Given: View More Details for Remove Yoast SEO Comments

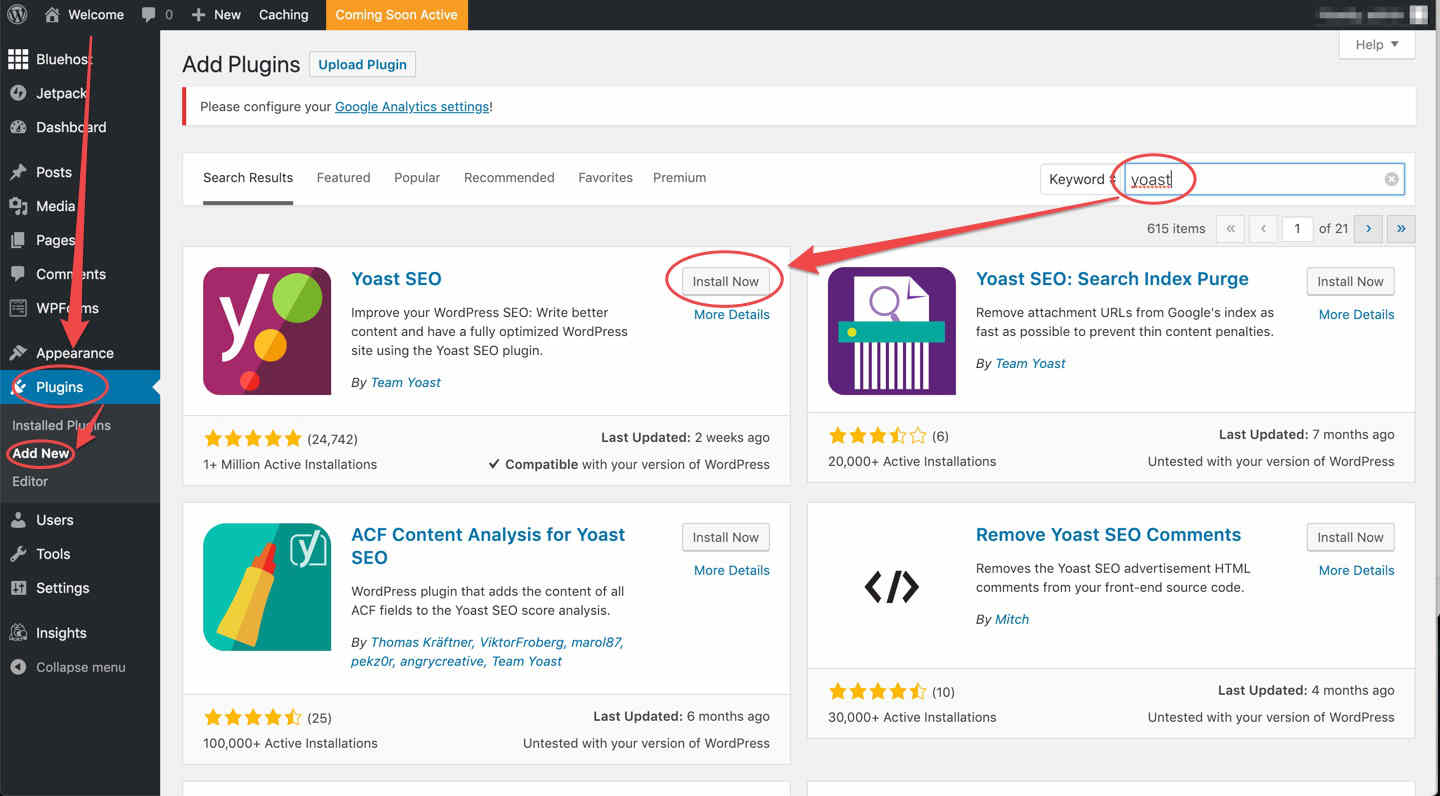Looking at the screenshot, I should click(x=1356, y=570).
